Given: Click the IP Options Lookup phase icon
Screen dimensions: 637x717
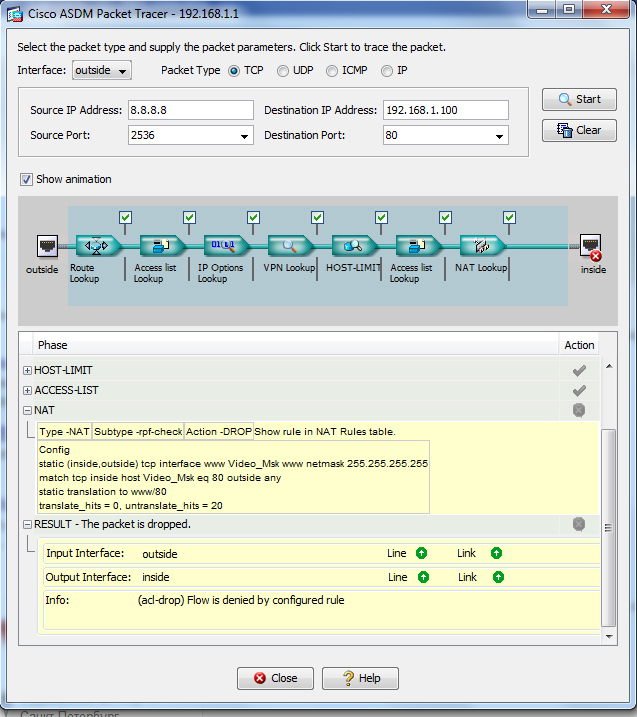Looking at the screenshot, I should [226, 246].
